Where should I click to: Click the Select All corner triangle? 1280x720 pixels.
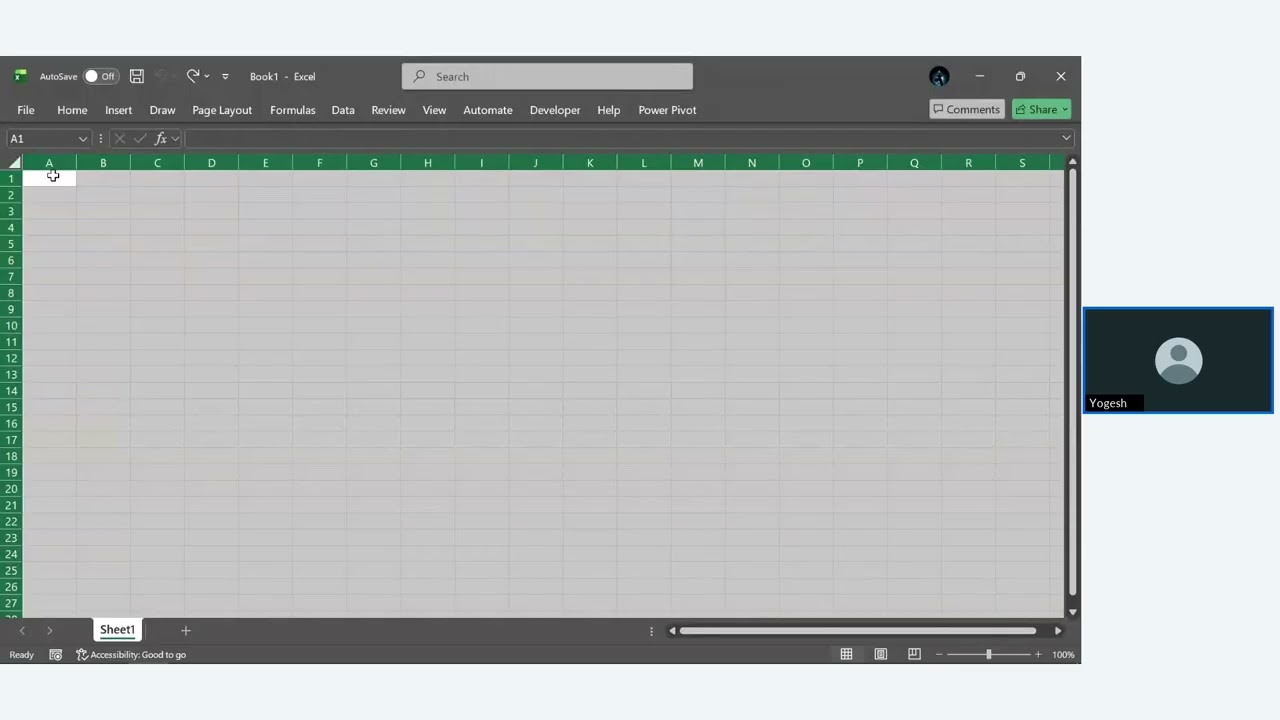point(14,162)
